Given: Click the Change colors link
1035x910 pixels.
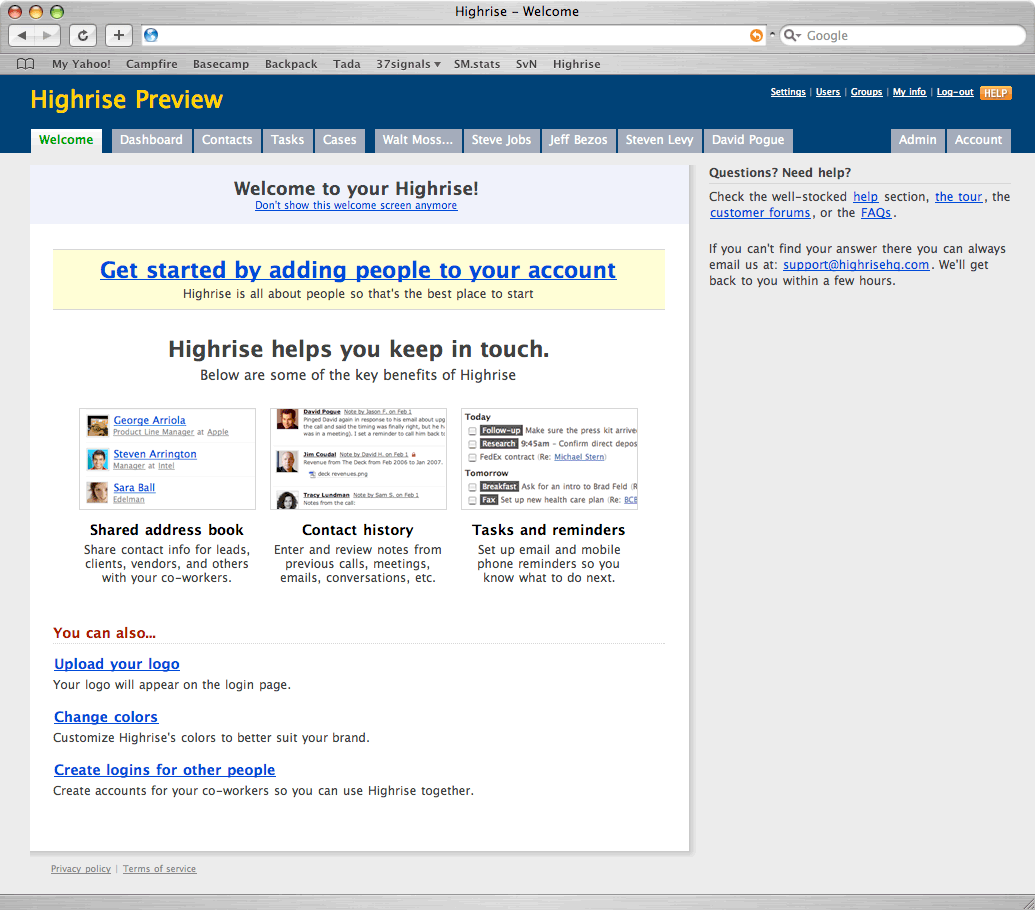Looking at the screenshot, I should 106,717.
